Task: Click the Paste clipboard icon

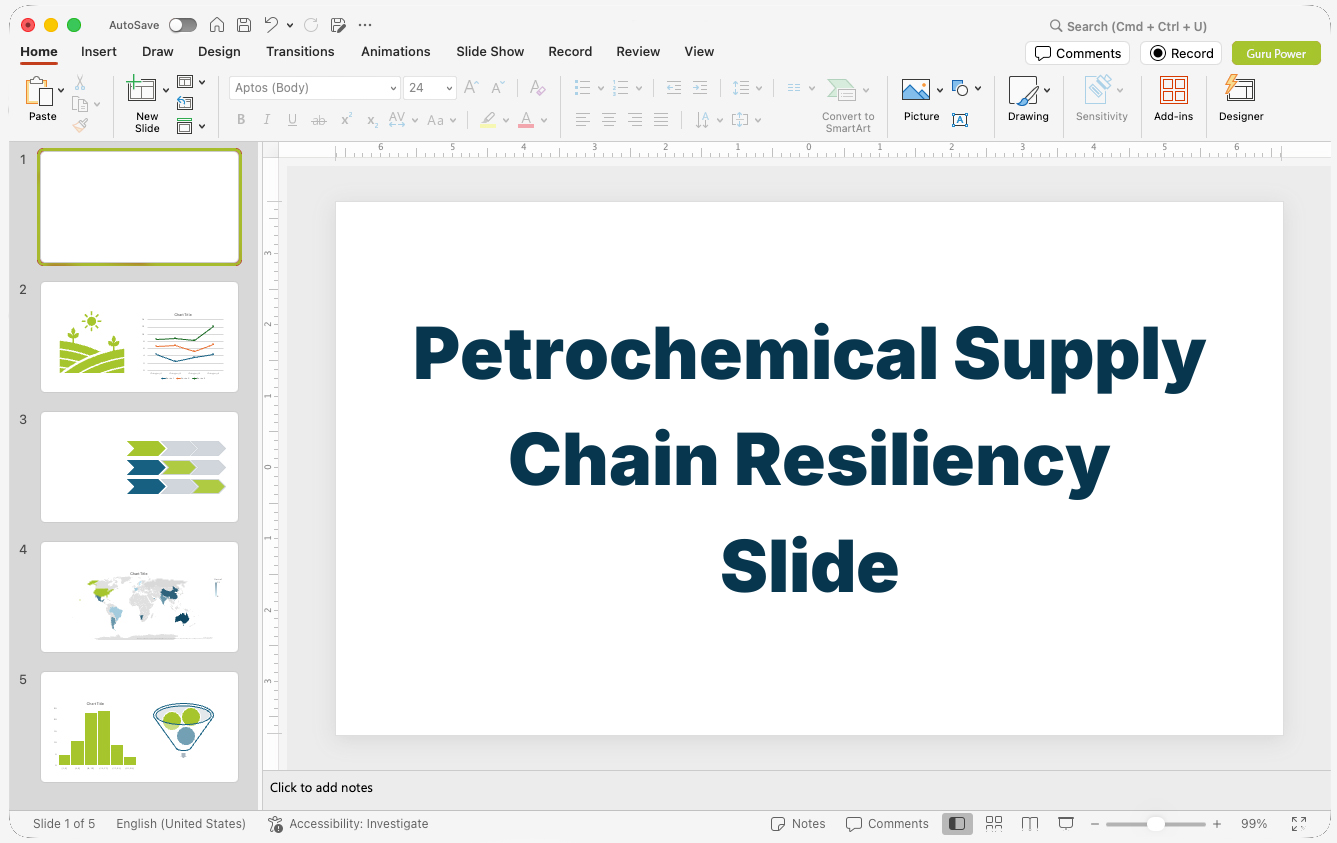Action: (39, 91)
